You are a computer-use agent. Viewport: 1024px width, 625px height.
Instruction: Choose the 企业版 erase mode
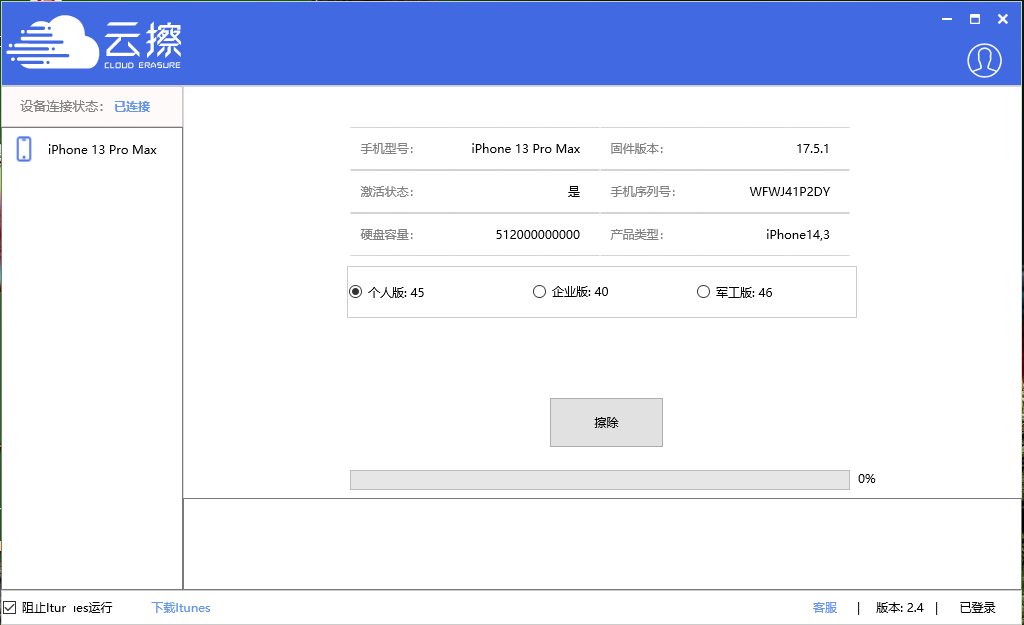[539, 292]
